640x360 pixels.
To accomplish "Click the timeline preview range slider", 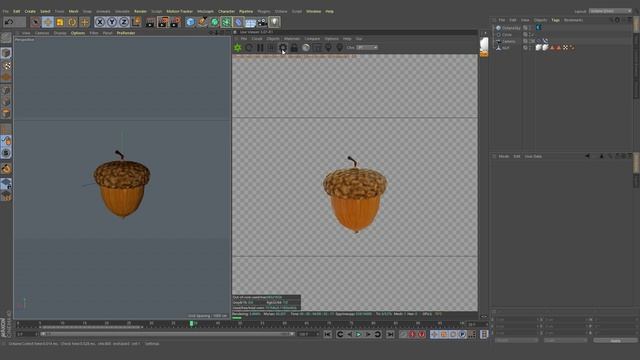I will click(167, 334).
